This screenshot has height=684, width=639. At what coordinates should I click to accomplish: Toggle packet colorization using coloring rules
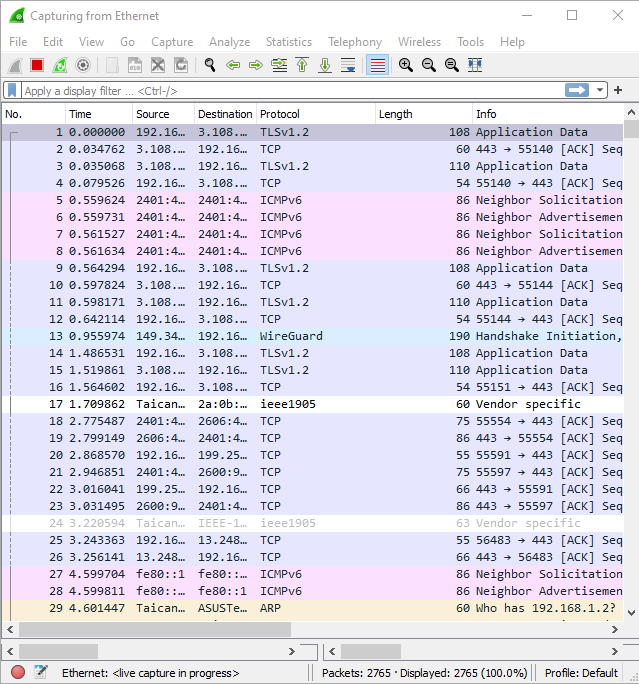(x=377, y=65)
